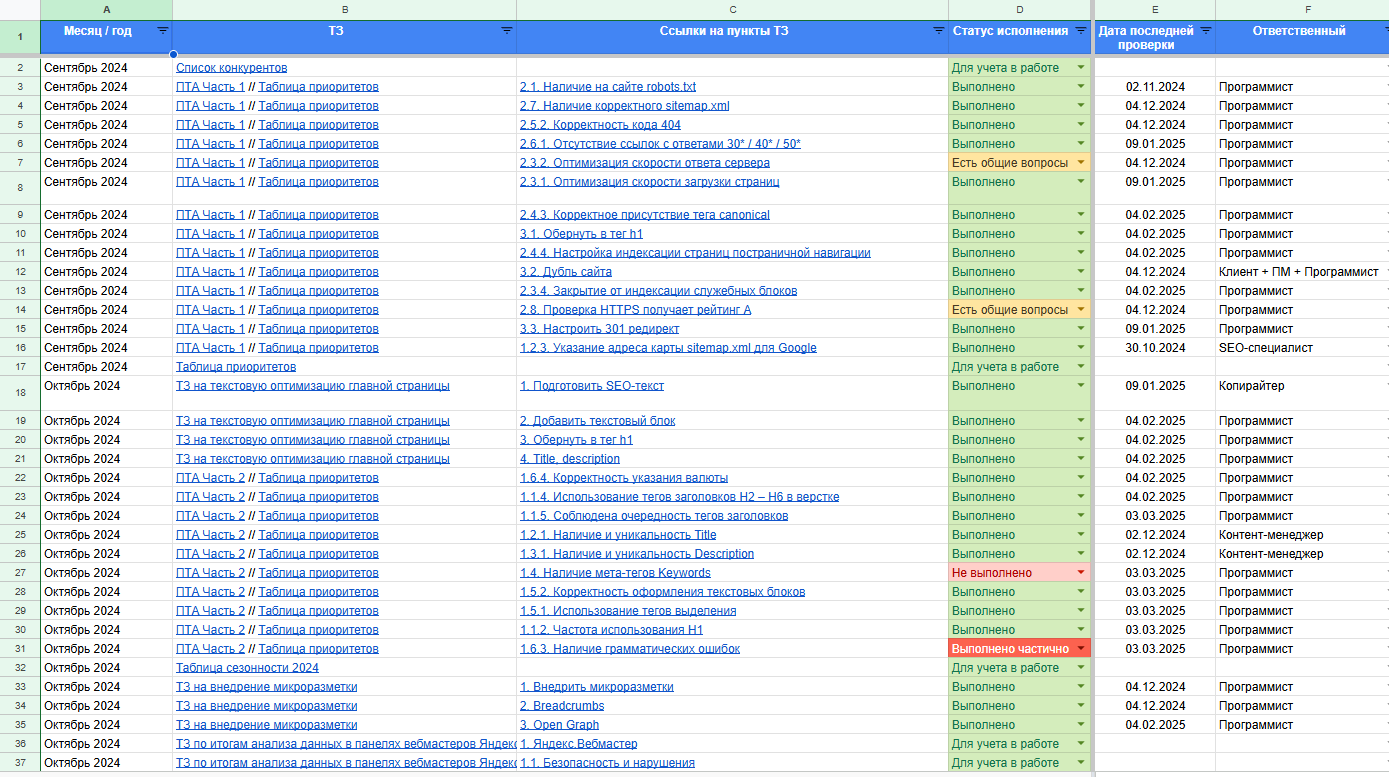This screenshot has height=777, width=1389.
Task: Expand status dropdown for Список конкурентов row
Action: (1080, 68)
